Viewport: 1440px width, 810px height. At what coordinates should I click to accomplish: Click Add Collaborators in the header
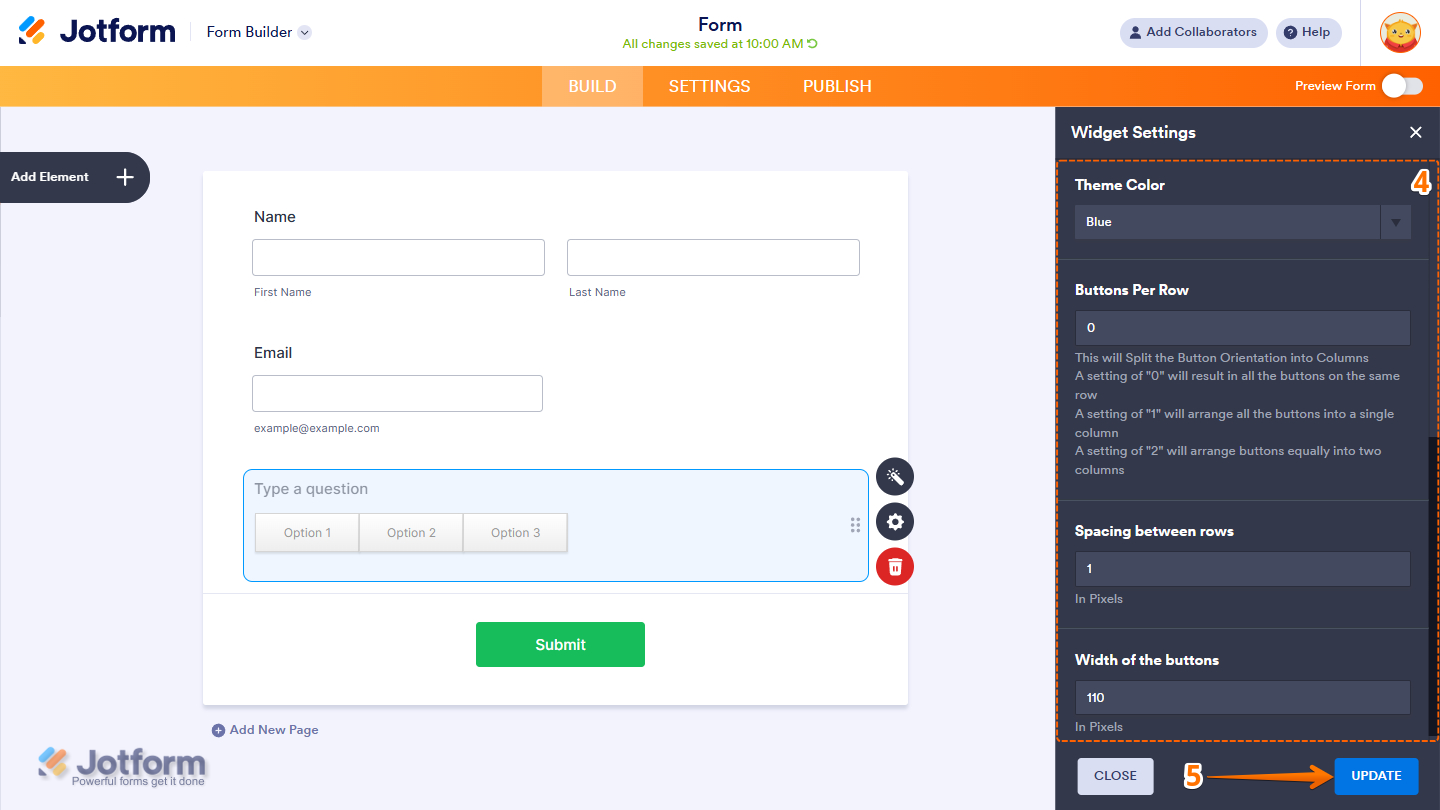click(1193, 32)
